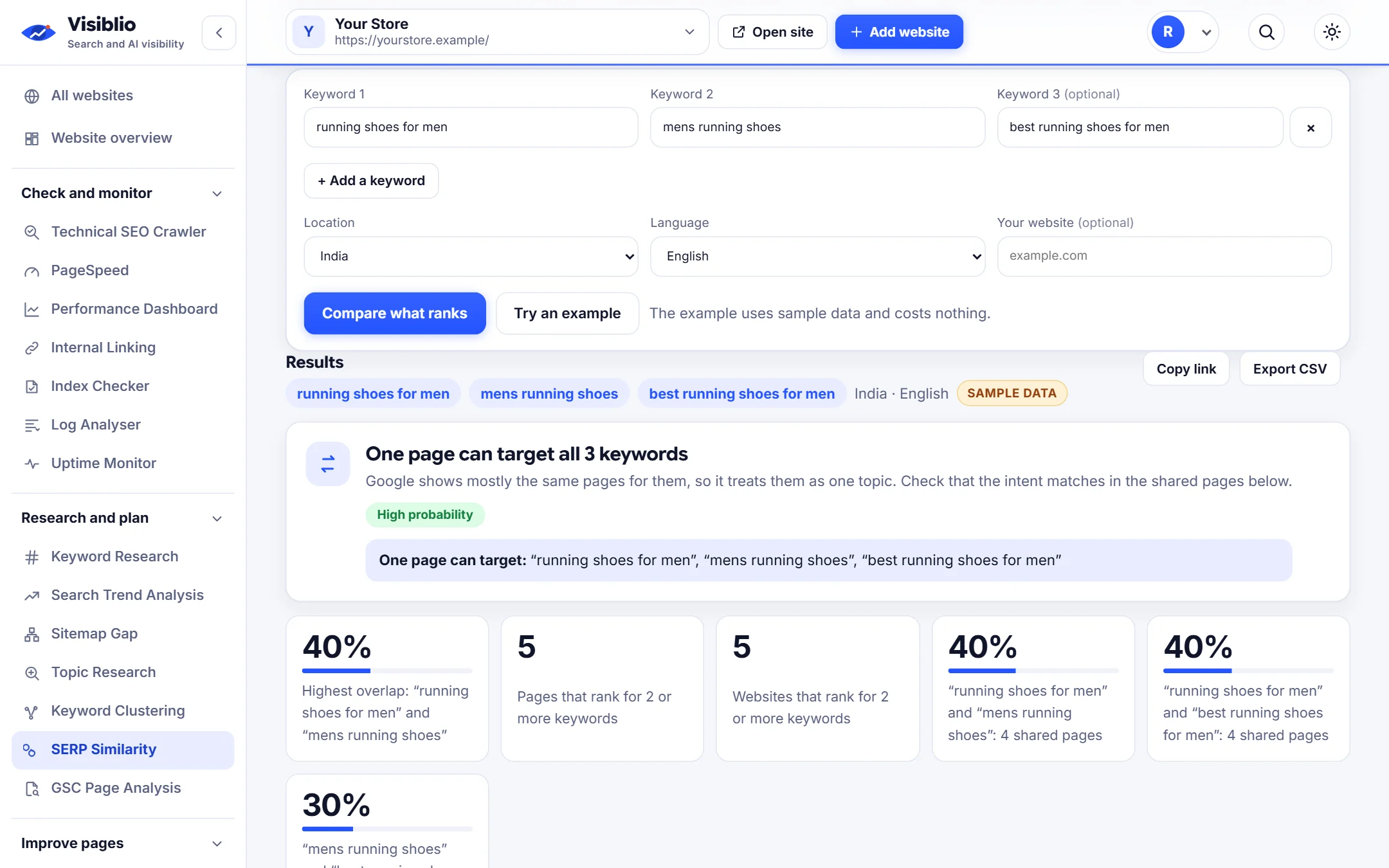Click Compare what ranks
This screenshot has height=868, width=1389.
click(x=395, y=313)
